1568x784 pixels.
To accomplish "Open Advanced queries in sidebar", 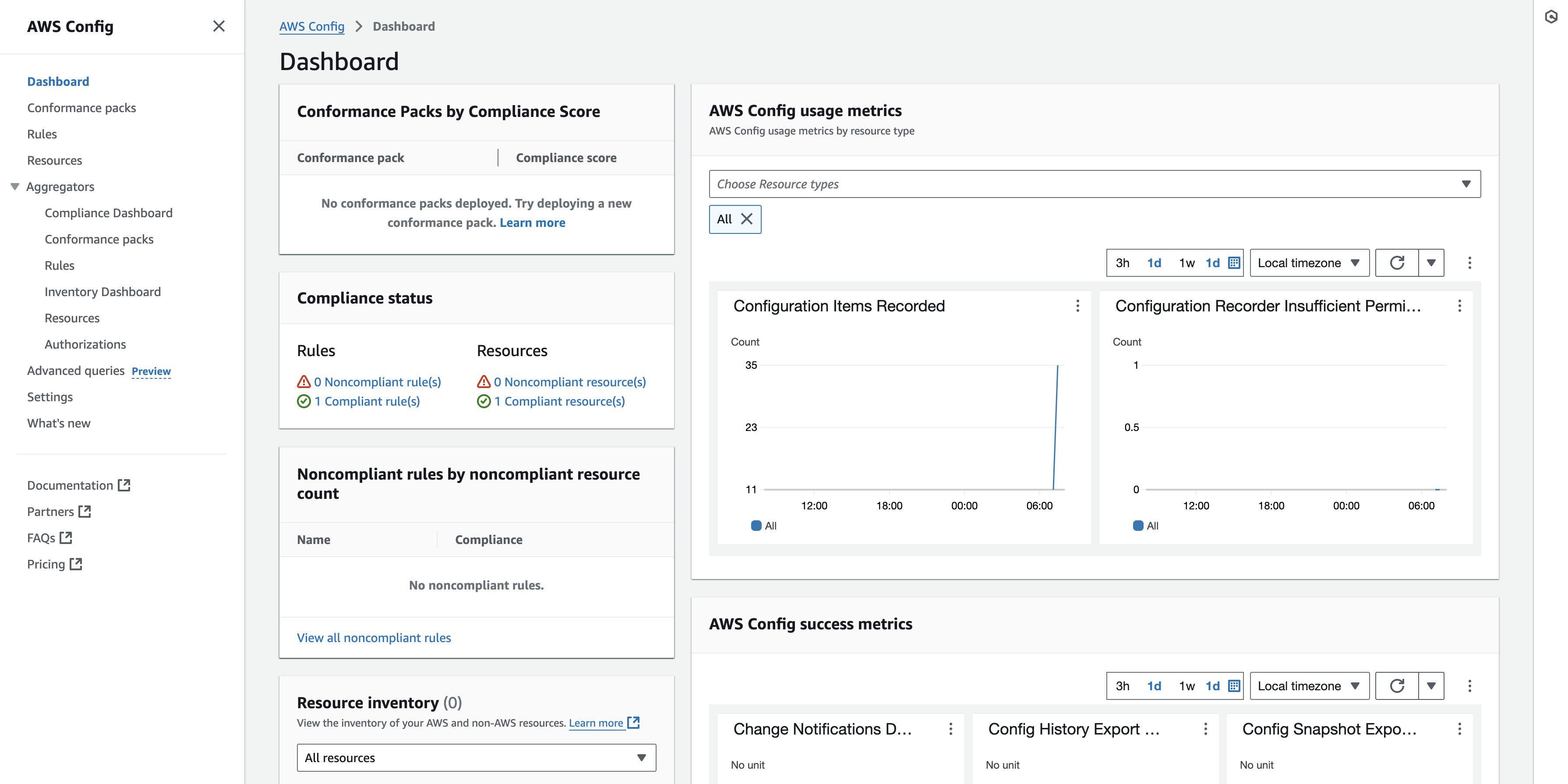I will pyautogui.click(x=75, y=371).
